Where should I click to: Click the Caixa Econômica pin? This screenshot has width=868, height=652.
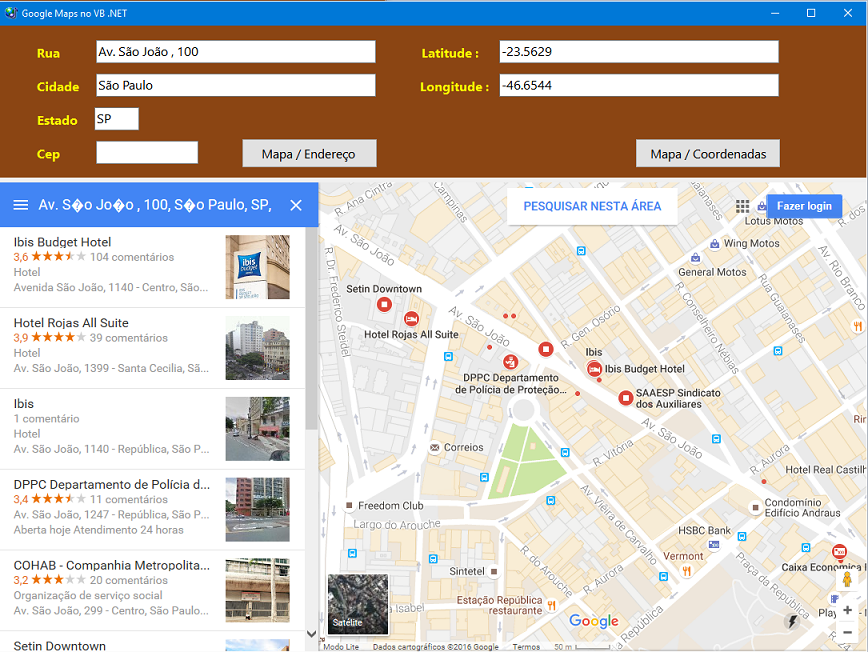[x=839, y=551]
